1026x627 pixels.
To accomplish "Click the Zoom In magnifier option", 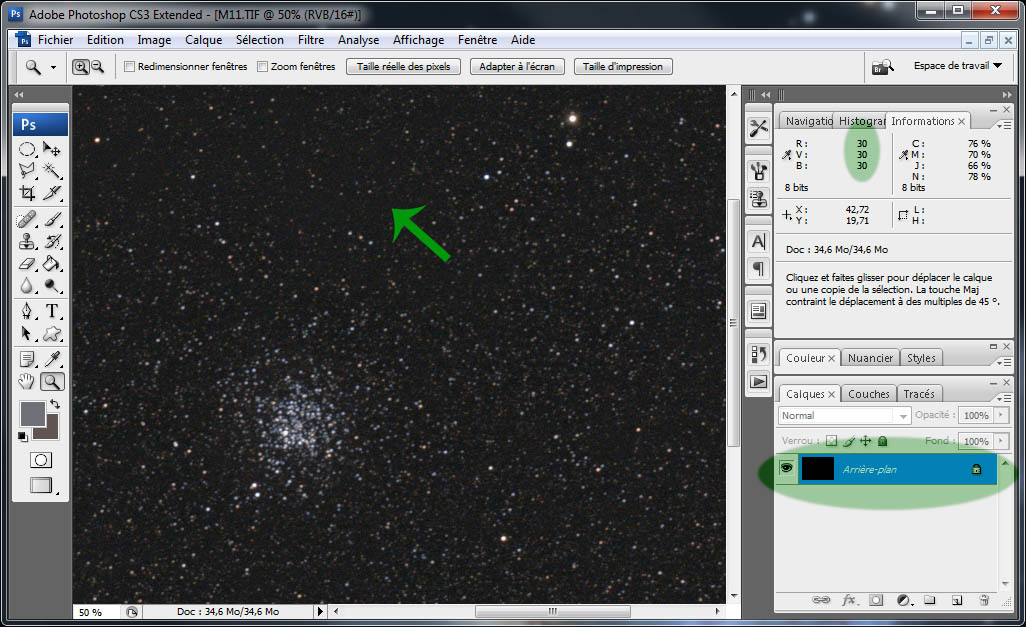I will click(x=80, y=67).
